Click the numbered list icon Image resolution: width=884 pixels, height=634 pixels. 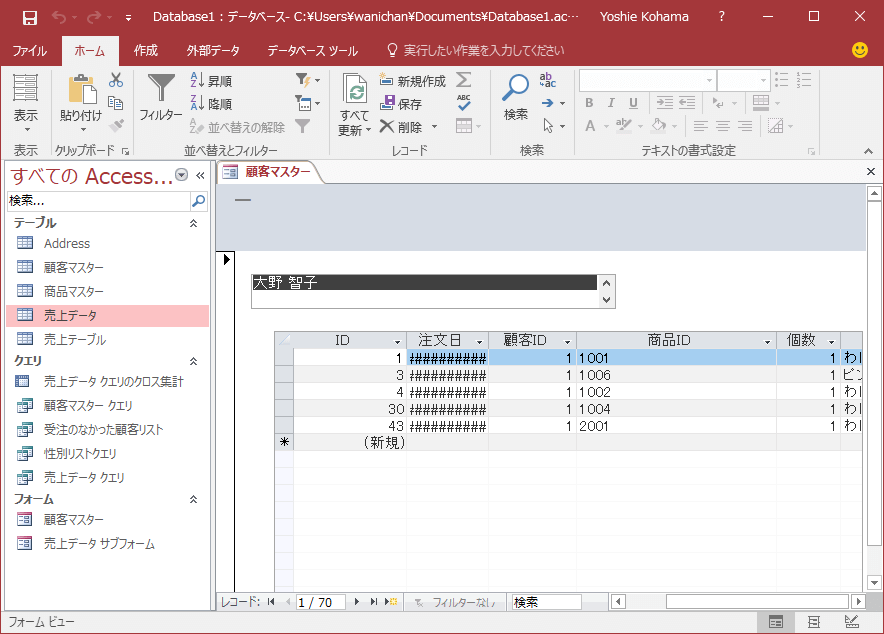(x=803, y=80)
